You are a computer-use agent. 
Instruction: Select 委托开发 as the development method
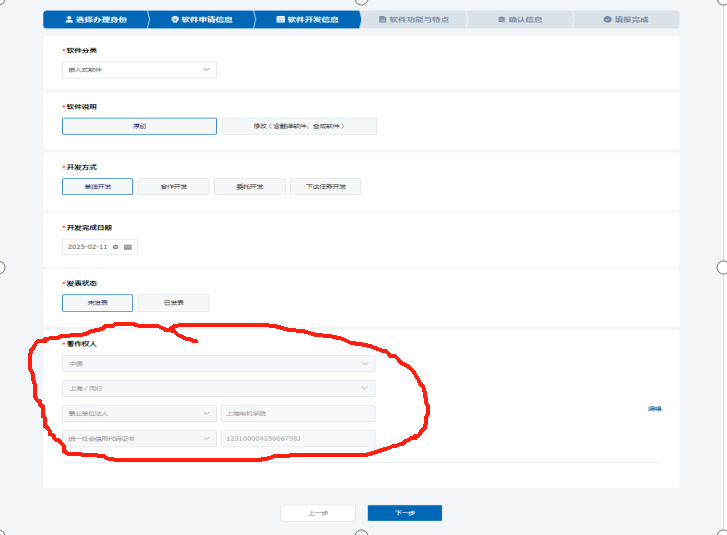249,186
